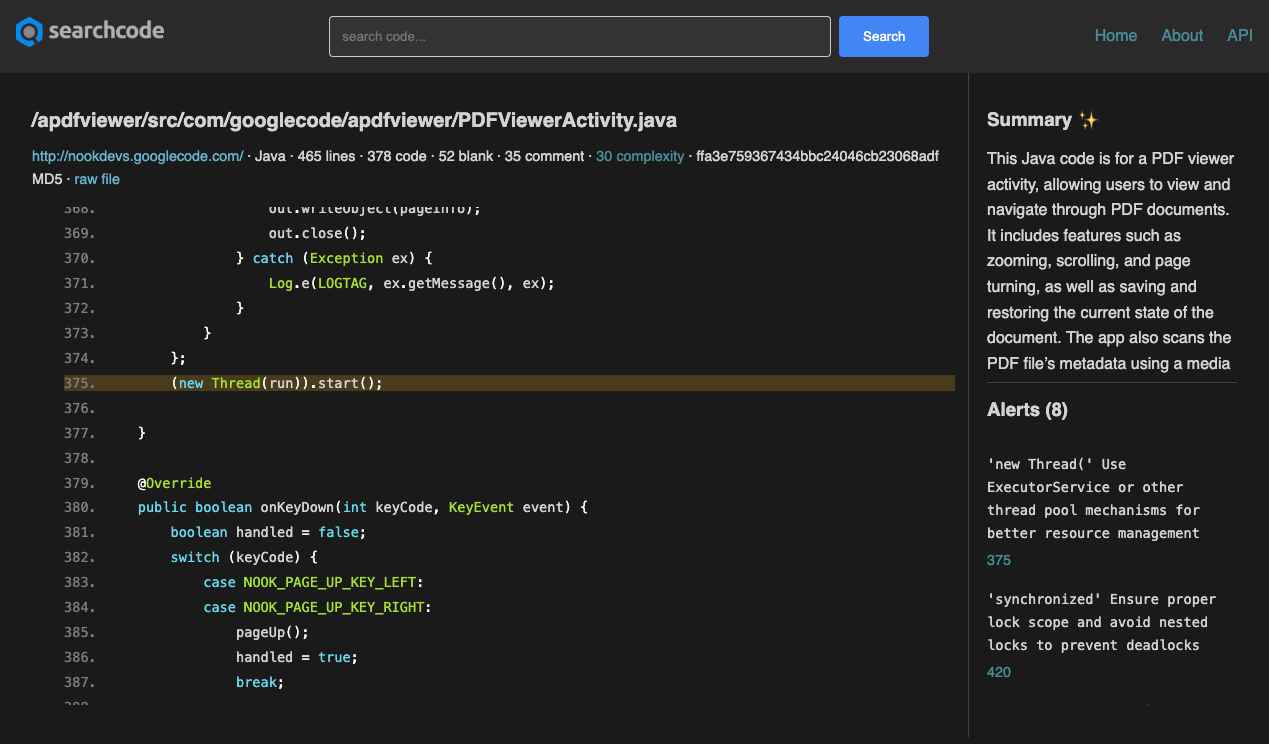Viewport: 1269px width, 744px height.
Task: Click line number 387 'break;' row
Action: pos(509,682)
